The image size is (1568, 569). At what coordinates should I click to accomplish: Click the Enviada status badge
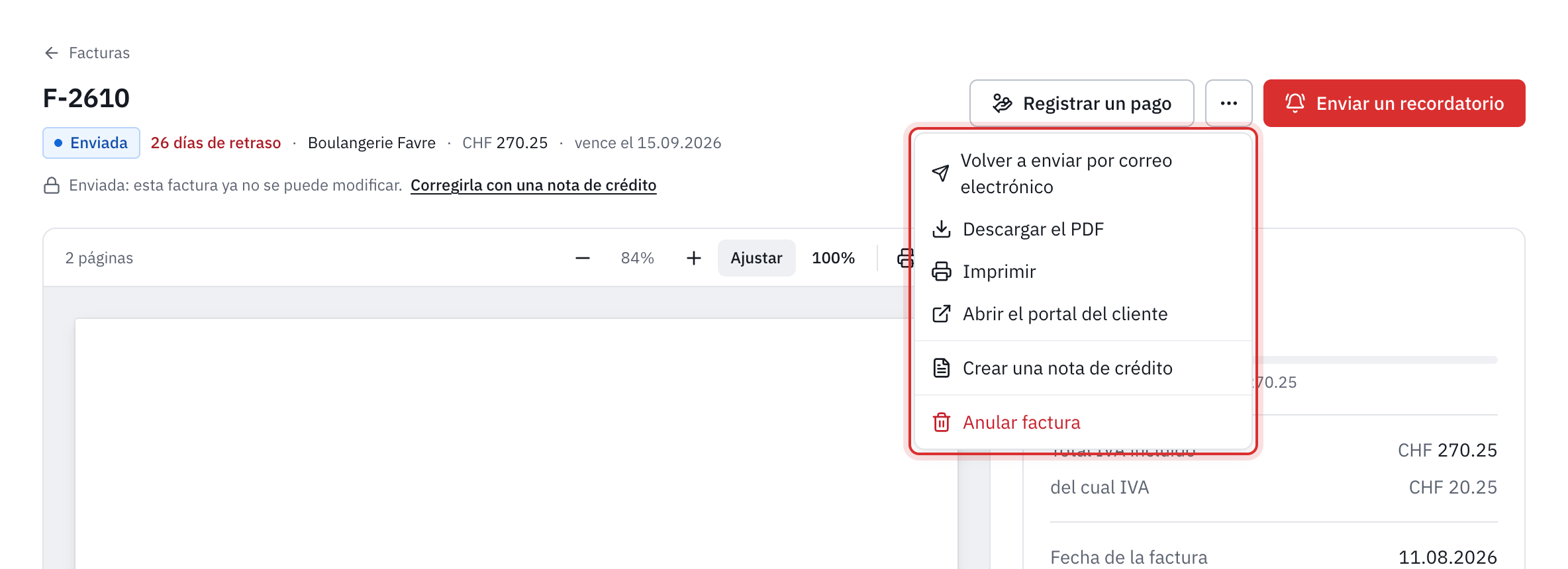coord(91,143)
